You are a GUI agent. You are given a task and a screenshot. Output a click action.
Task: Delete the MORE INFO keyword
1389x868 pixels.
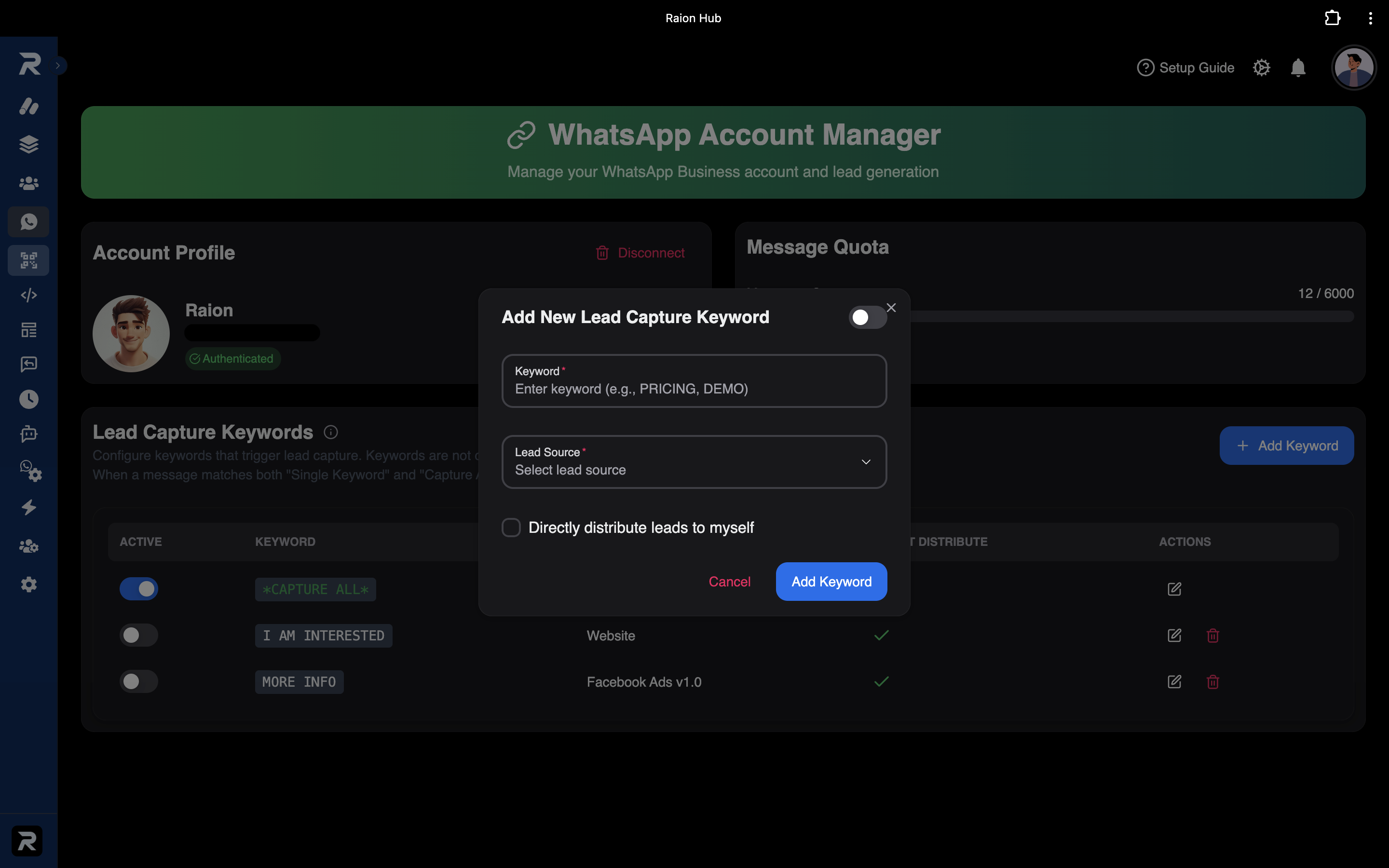tap(1213, 682)
